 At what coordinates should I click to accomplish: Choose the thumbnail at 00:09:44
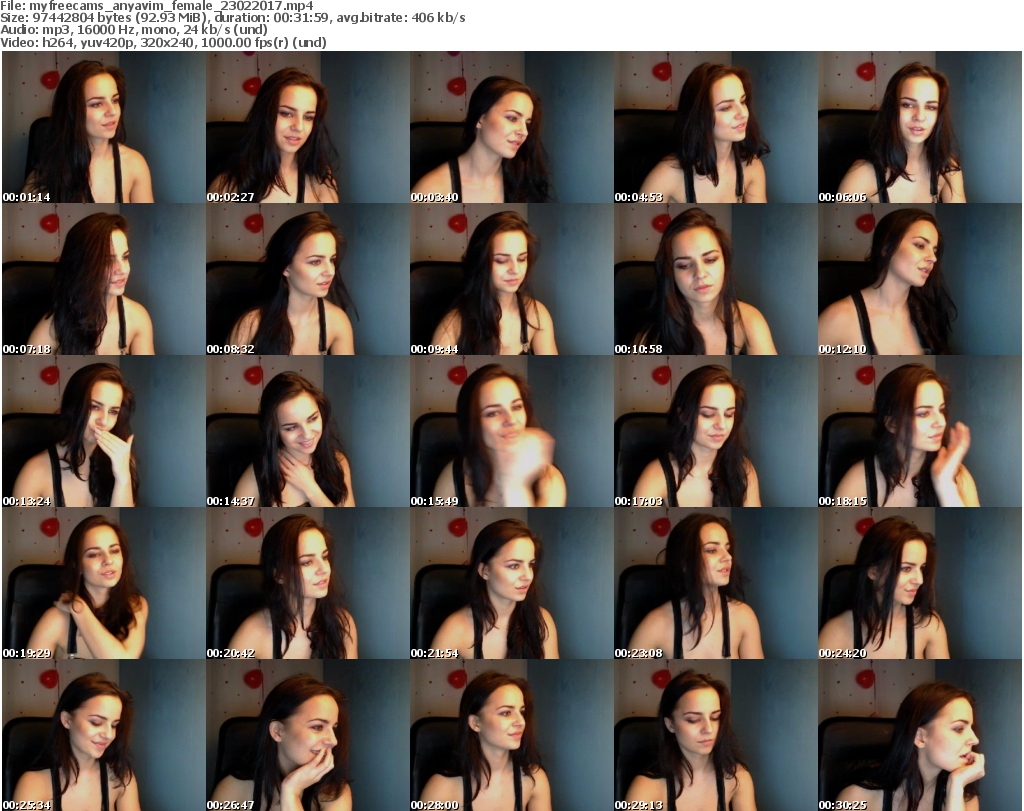point(511,279)
